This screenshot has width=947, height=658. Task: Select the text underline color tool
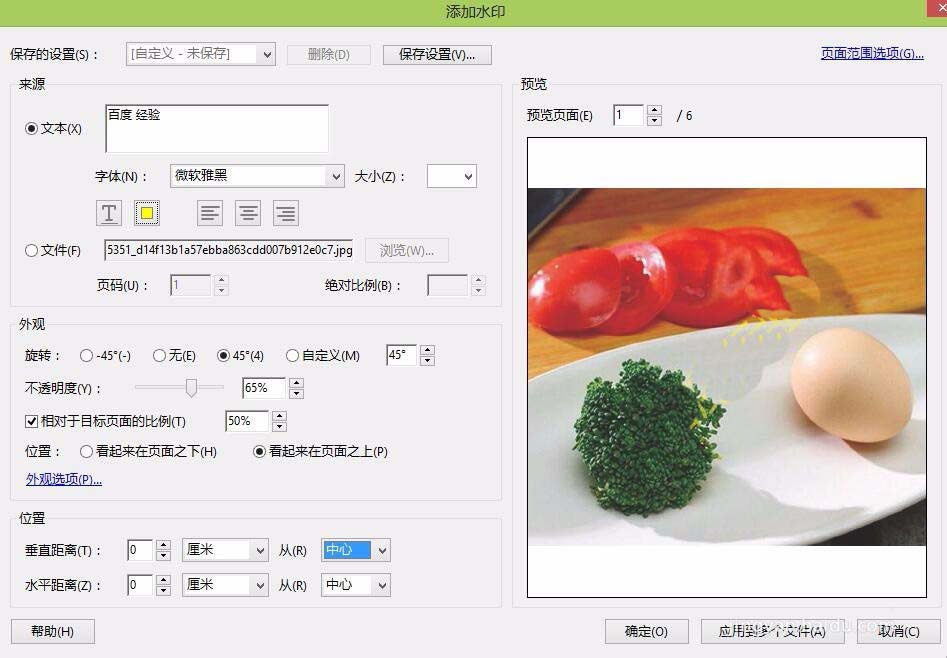(108, 213)
